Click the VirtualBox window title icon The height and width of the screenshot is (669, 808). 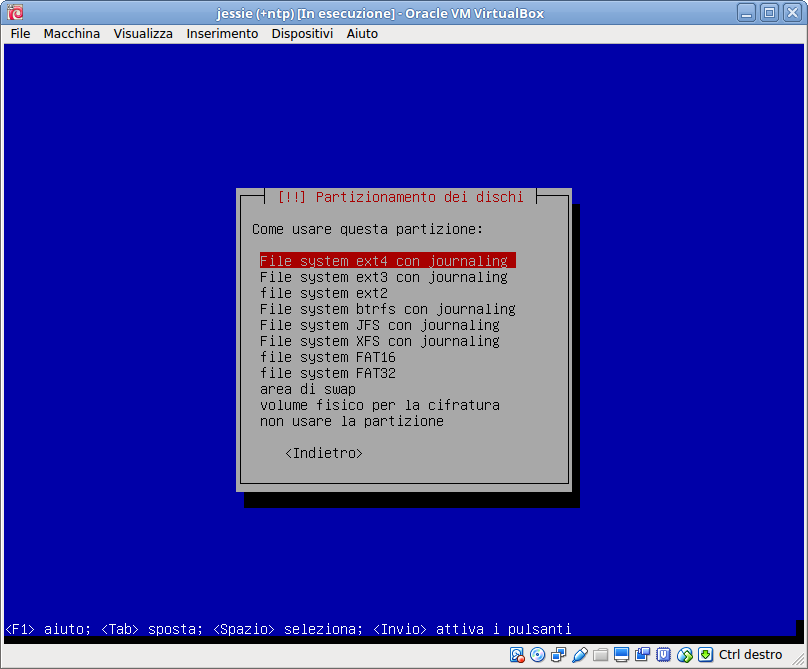point(15,12)
